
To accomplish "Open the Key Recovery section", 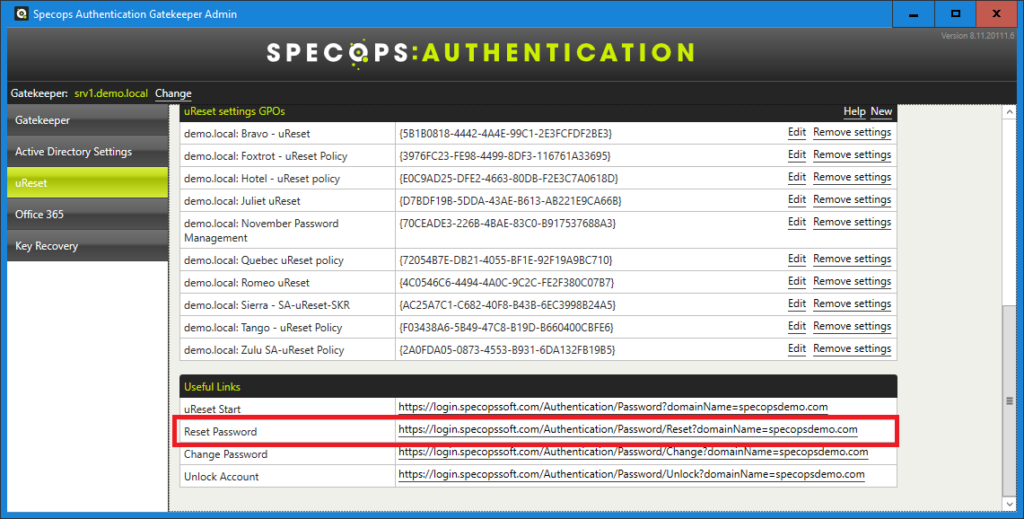I will tap(88, 245).
